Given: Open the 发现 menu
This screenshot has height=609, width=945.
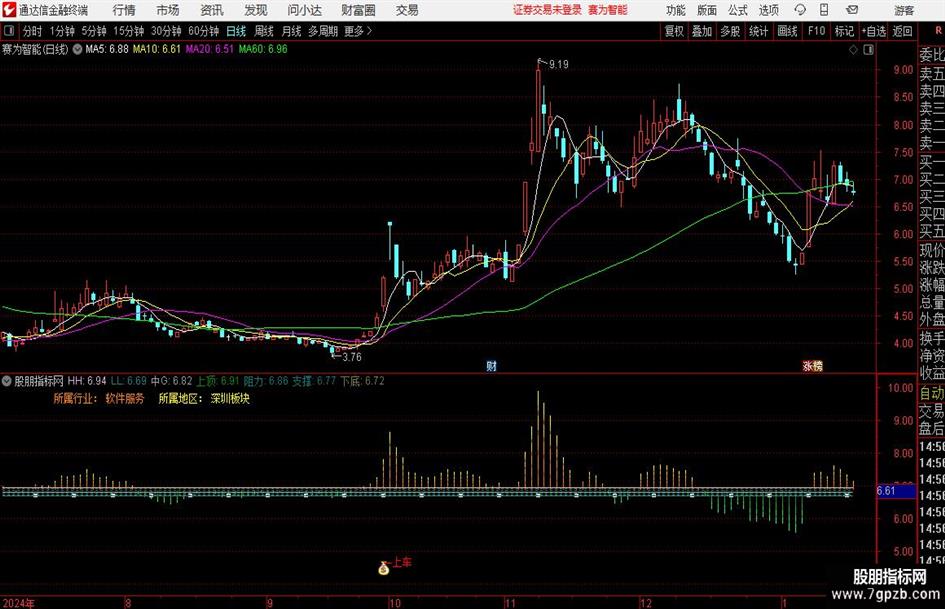Looking at the screenshot, I should coord(256,10).
